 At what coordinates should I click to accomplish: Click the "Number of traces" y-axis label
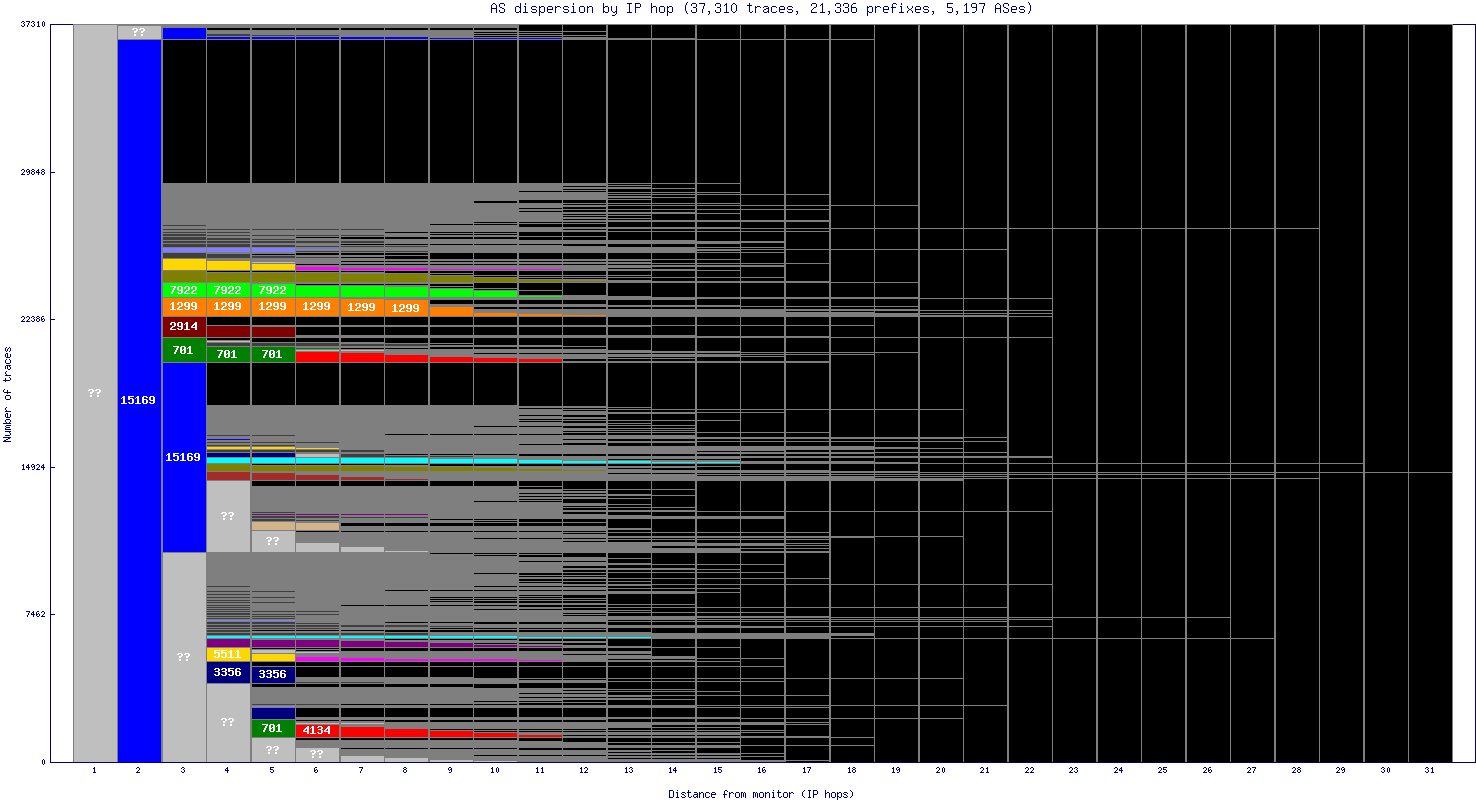click(x=8, y=394)
